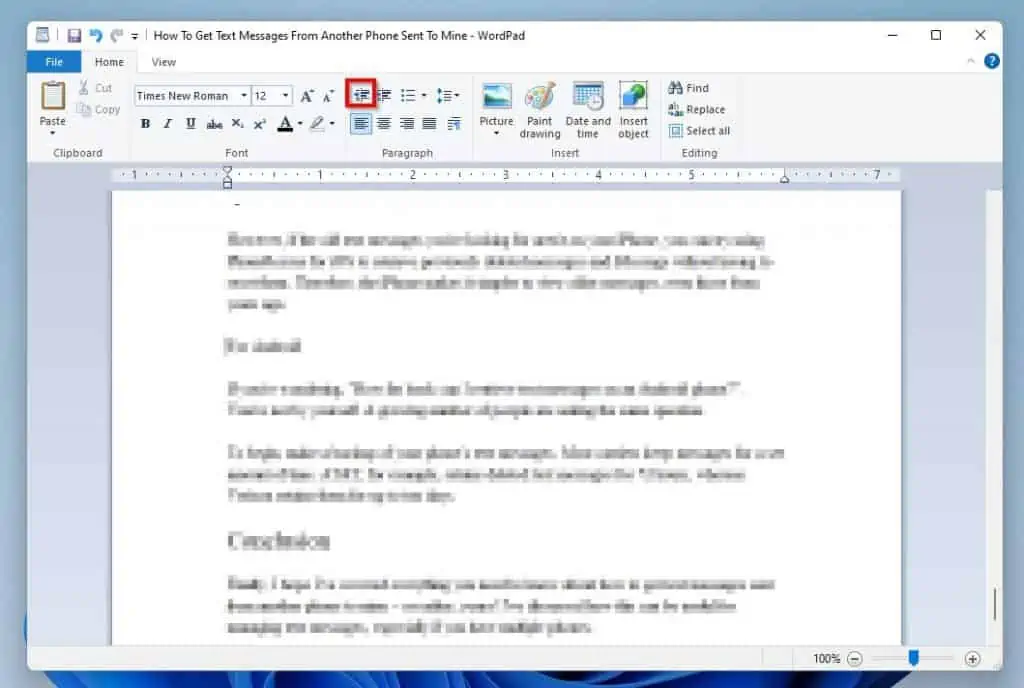
Task: Copy the selected text
Action: click(x=99, y=109)
